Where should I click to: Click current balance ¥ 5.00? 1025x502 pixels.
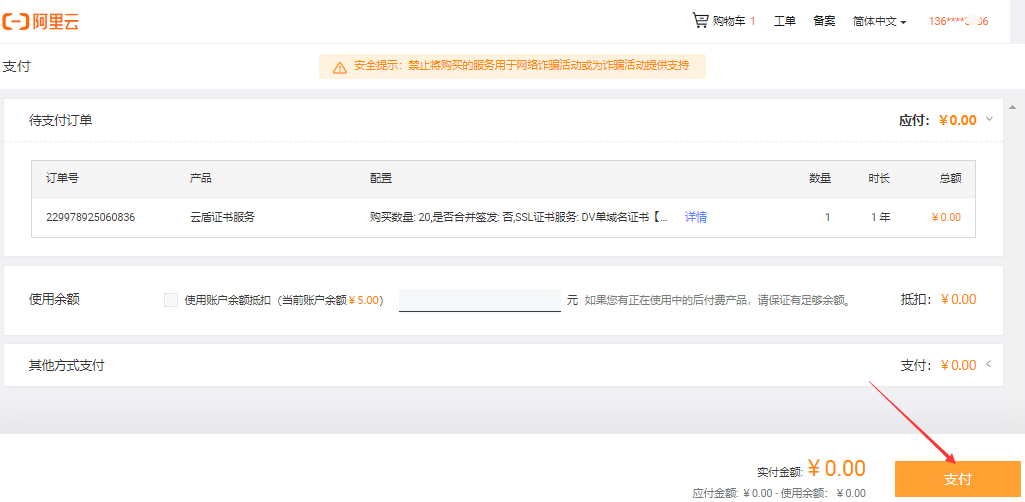click(x=364, y=300)
